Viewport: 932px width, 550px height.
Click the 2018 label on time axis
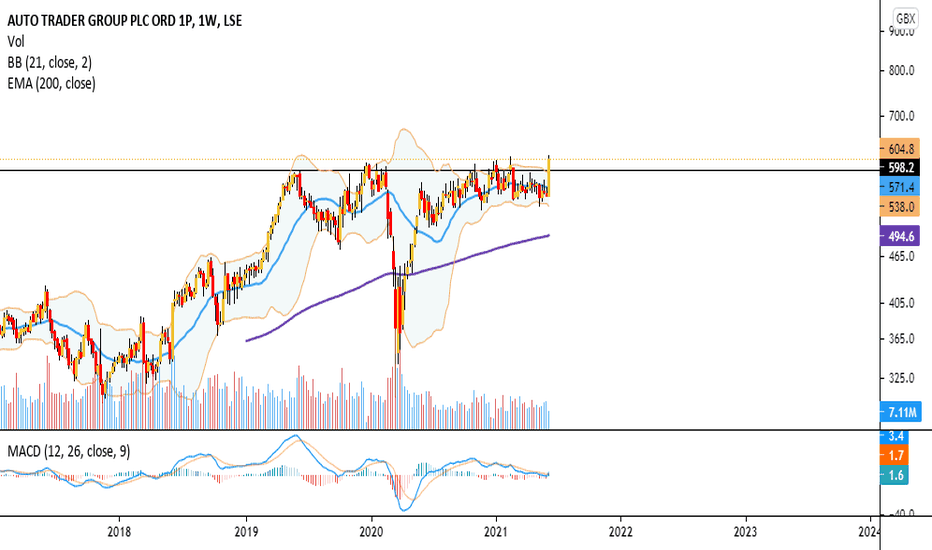point(119,532)
